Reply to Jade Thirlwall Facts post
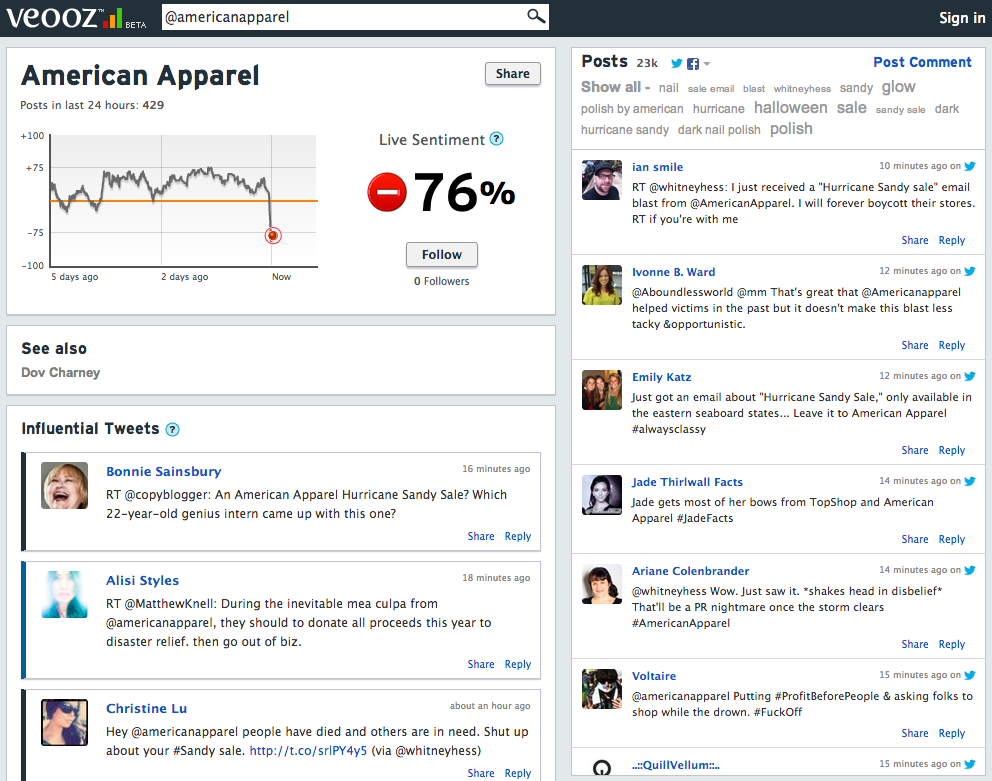 click(x=952, y=539)
